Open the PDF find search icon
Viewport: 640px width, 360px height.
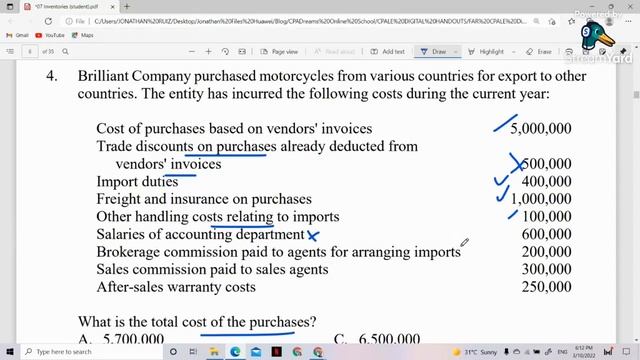(x=65, y=51)
